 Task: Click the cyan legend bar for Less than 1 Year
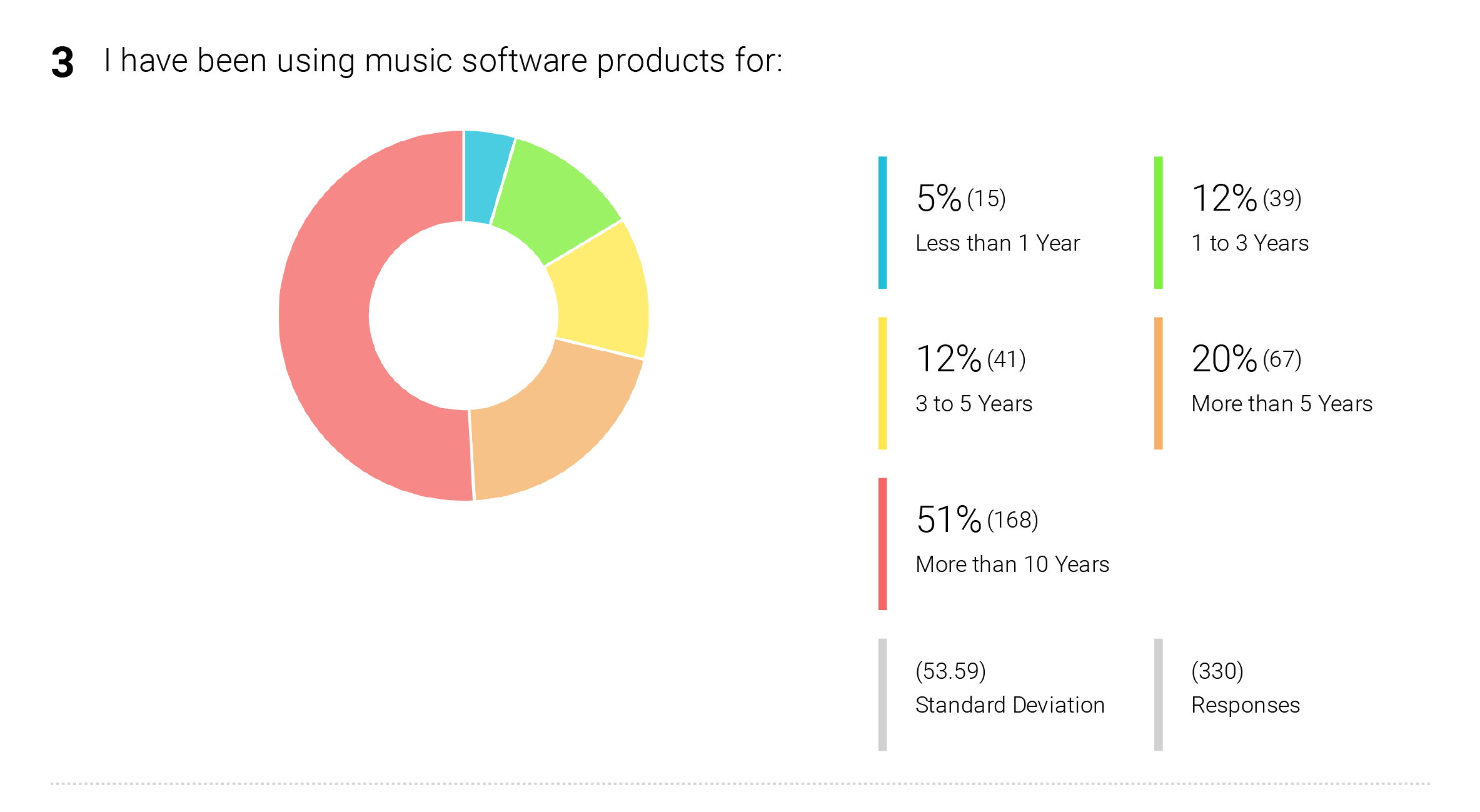pos(882,223)
